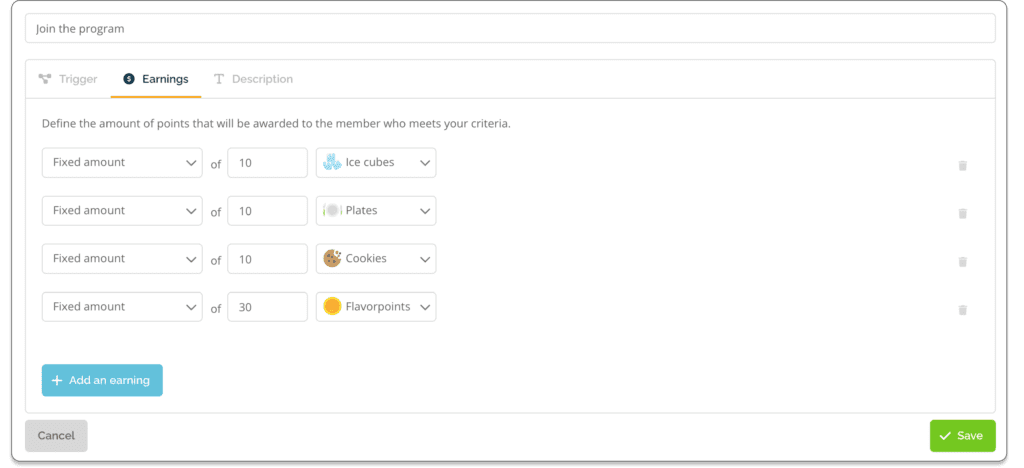Screen dimensions: 1024x468
Task: Click the 'Define the amount of points' text
Action: coord(276,123)
